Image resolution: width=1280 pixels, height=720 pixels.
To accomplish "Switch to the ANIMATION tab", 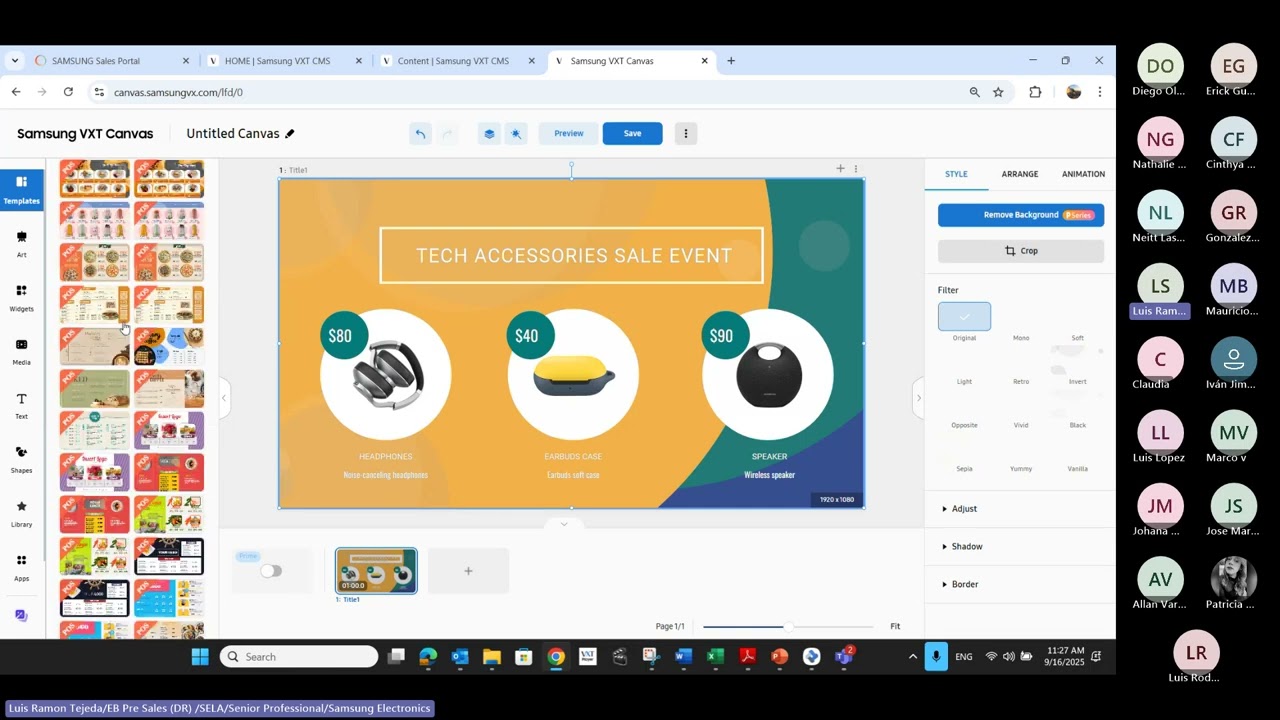I will click(x=1083, y=174).
